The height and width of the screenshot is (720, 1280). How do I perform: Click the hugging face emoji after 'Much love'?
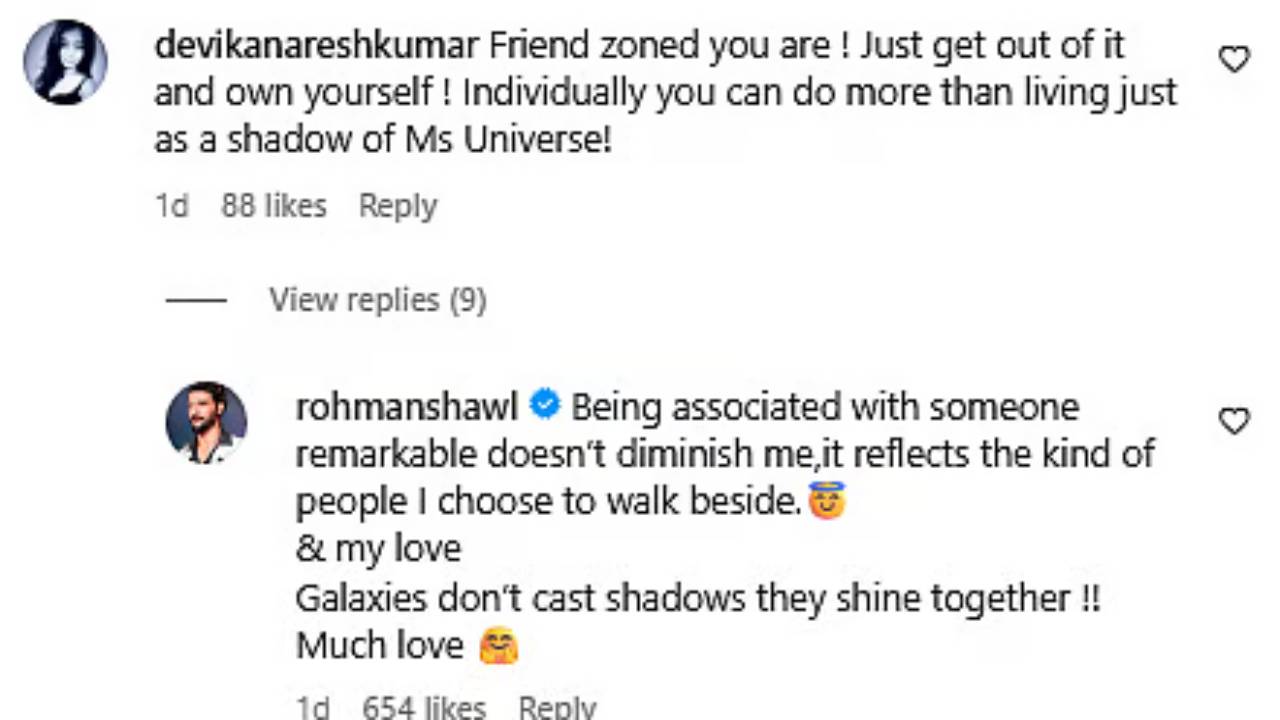[x=498, y=646]
